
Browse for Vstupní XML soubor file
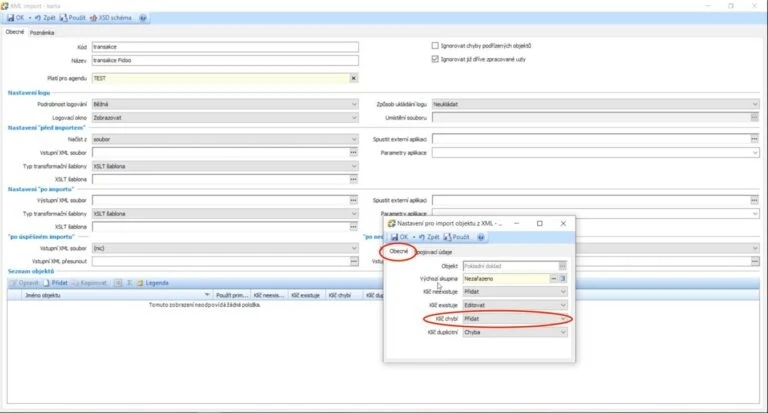[353, 153]
